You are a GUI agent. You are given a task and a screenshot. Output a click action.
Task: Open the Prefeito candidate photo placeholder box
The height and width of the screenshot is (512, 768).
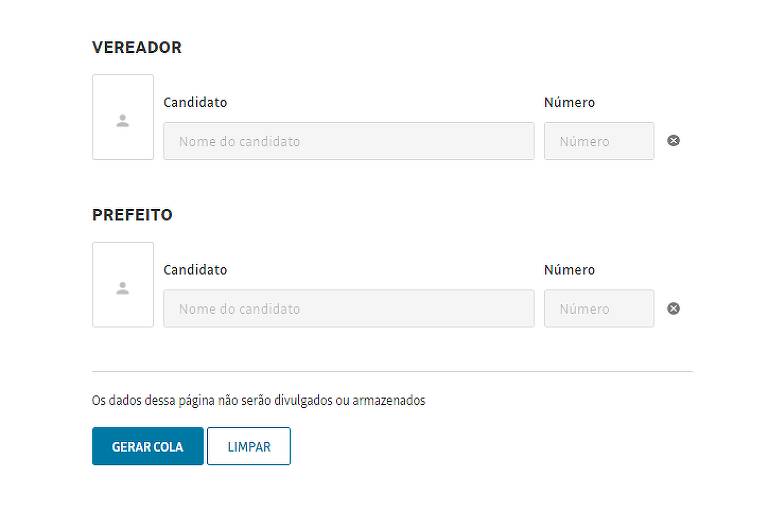coord(123,285)
